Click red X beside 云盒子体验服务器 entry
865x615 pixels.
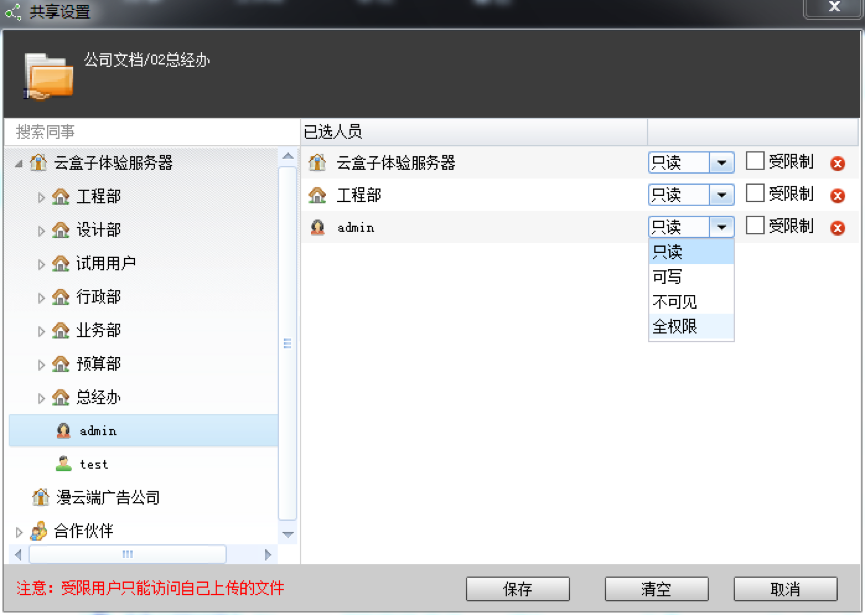837,163
